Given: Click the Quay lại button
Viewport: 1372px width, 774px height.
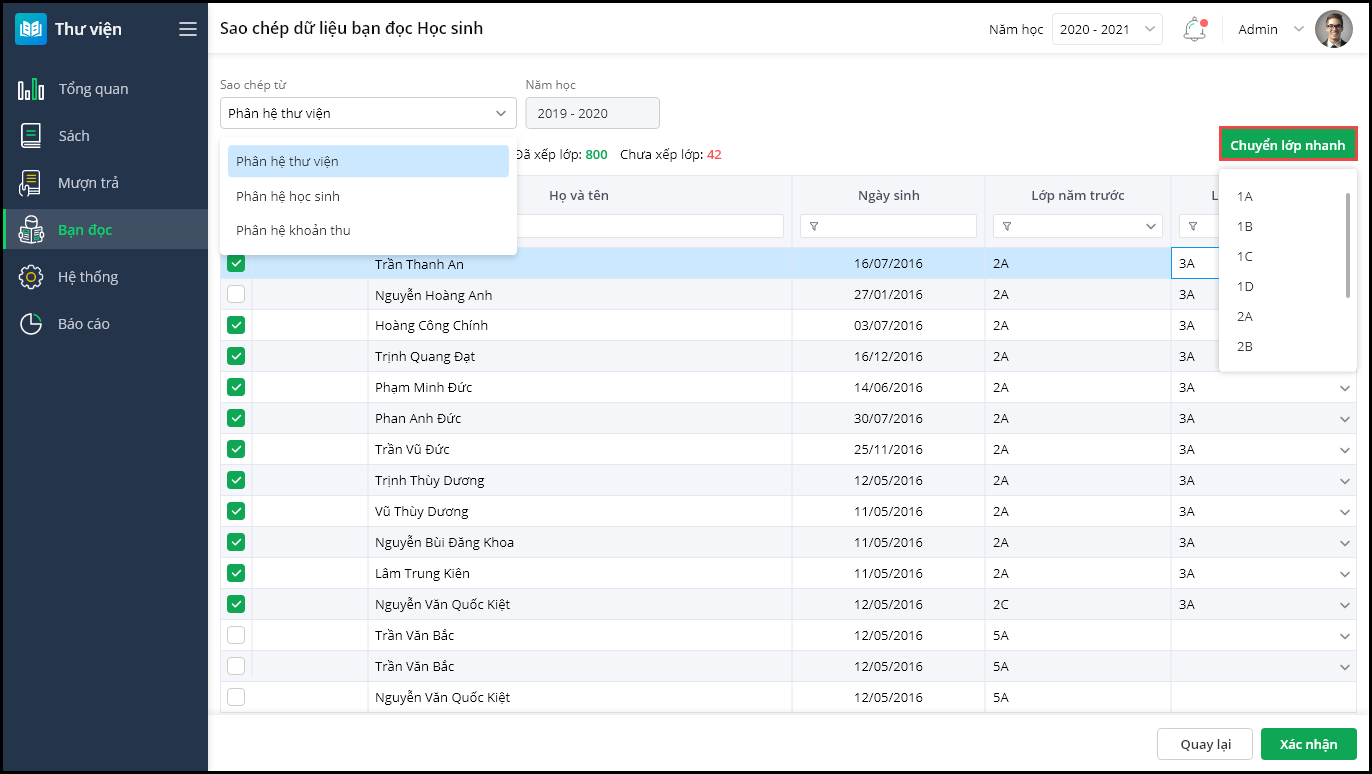Looking at the screenshot, I should click(x=1204, y=744).
